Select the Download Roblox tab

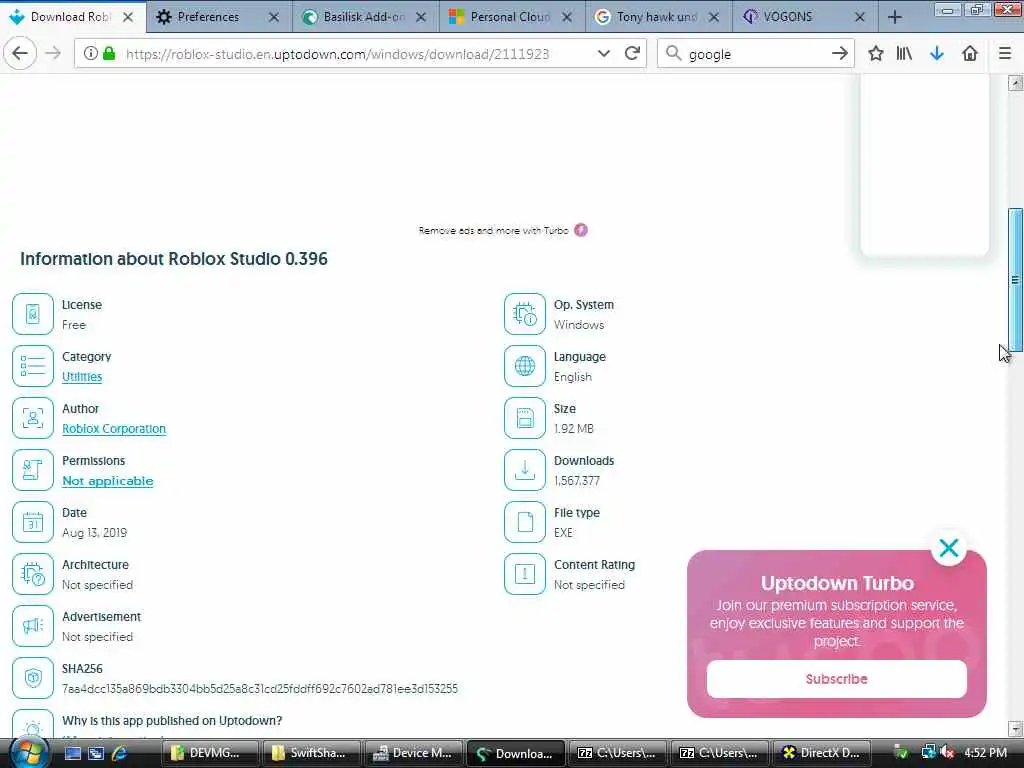pyautogui.click(x=70, y=17)
